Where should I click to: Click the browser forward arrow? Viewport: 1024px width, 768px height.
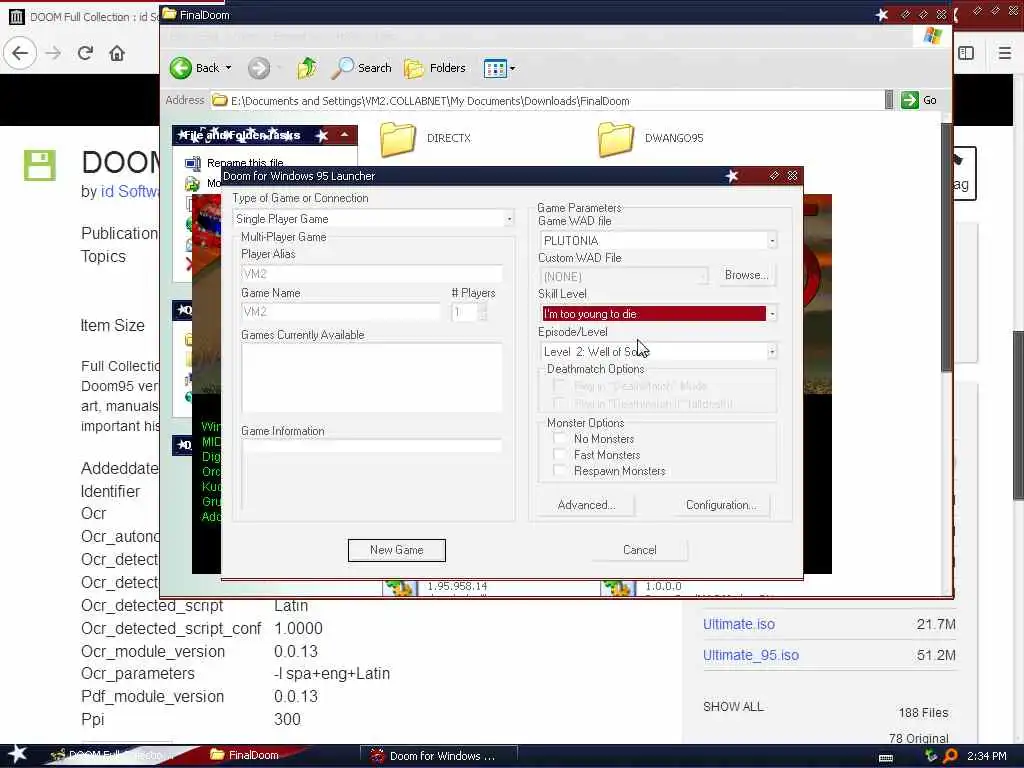click(54, 53)
